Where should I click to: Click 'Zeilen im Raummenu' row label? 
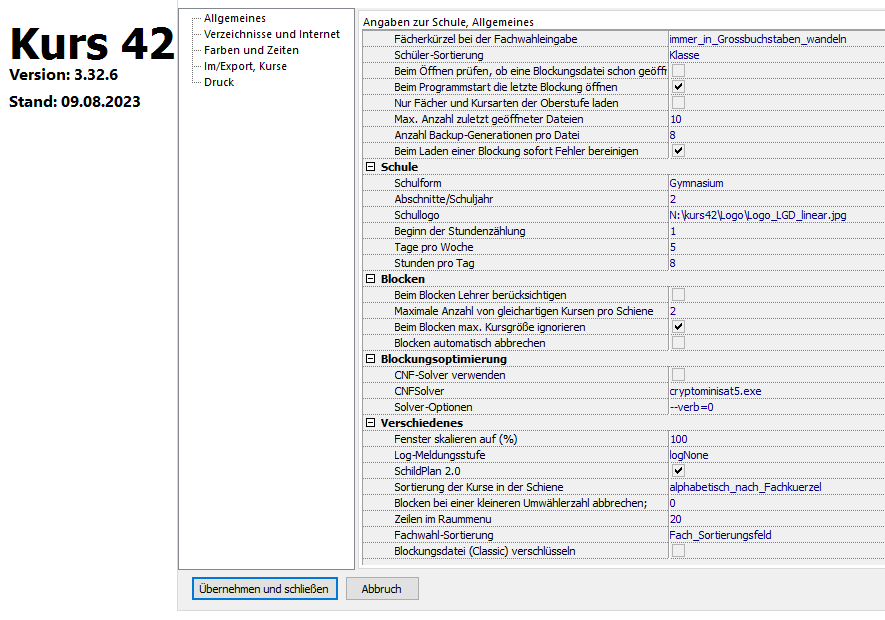click(442, 519)
